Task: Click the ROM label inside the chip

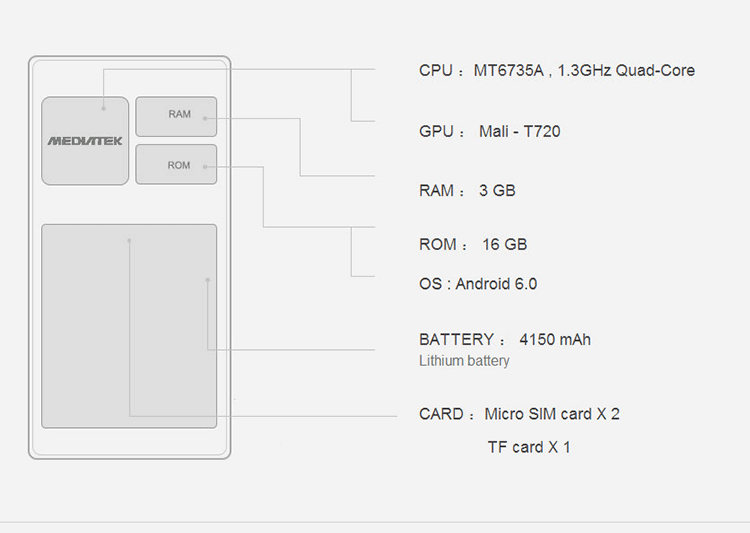Action: point(179,165)
